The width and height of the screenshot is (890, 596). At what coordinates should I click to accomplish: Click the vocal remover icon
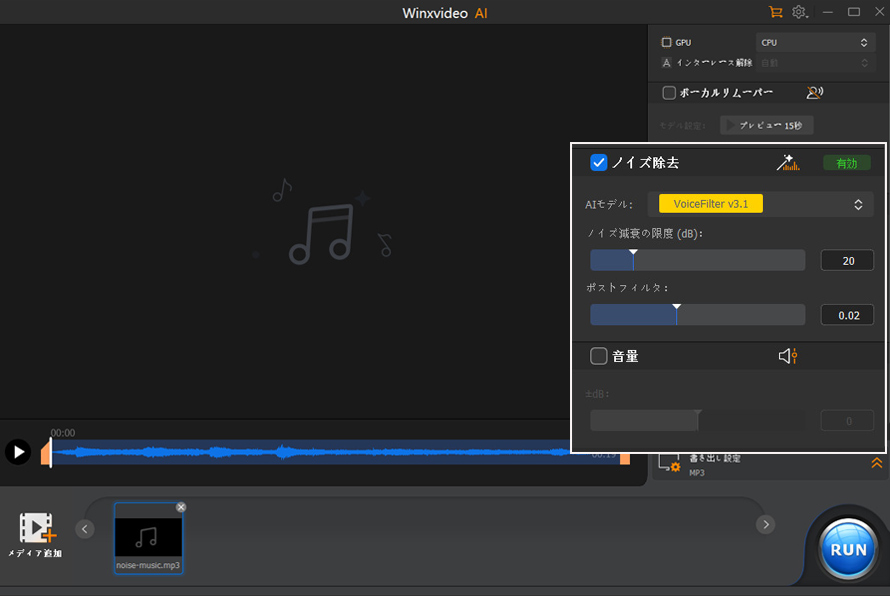[x=814, y=93]
